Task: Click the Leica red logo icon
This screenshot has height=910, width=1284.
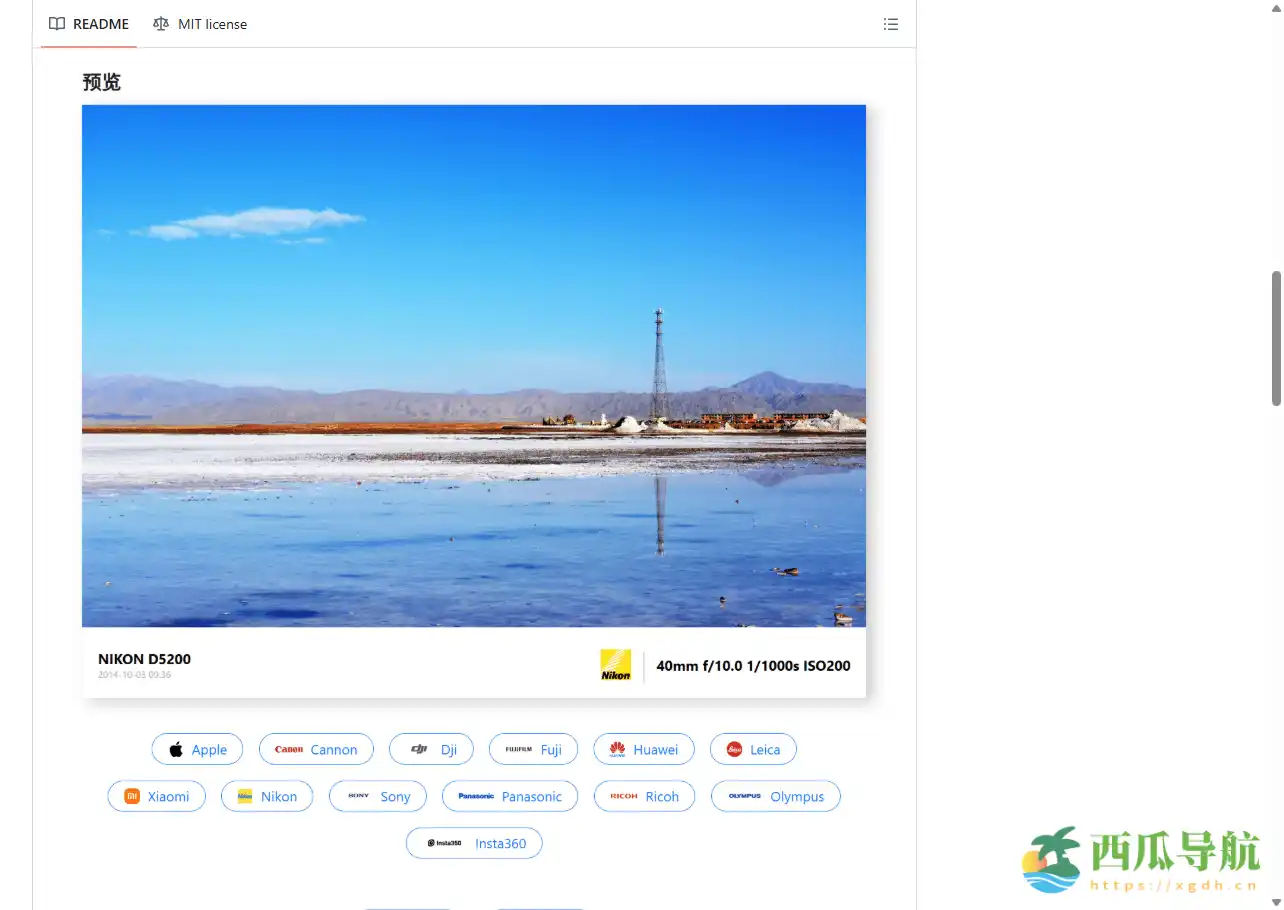Action: tap(734, 749)
